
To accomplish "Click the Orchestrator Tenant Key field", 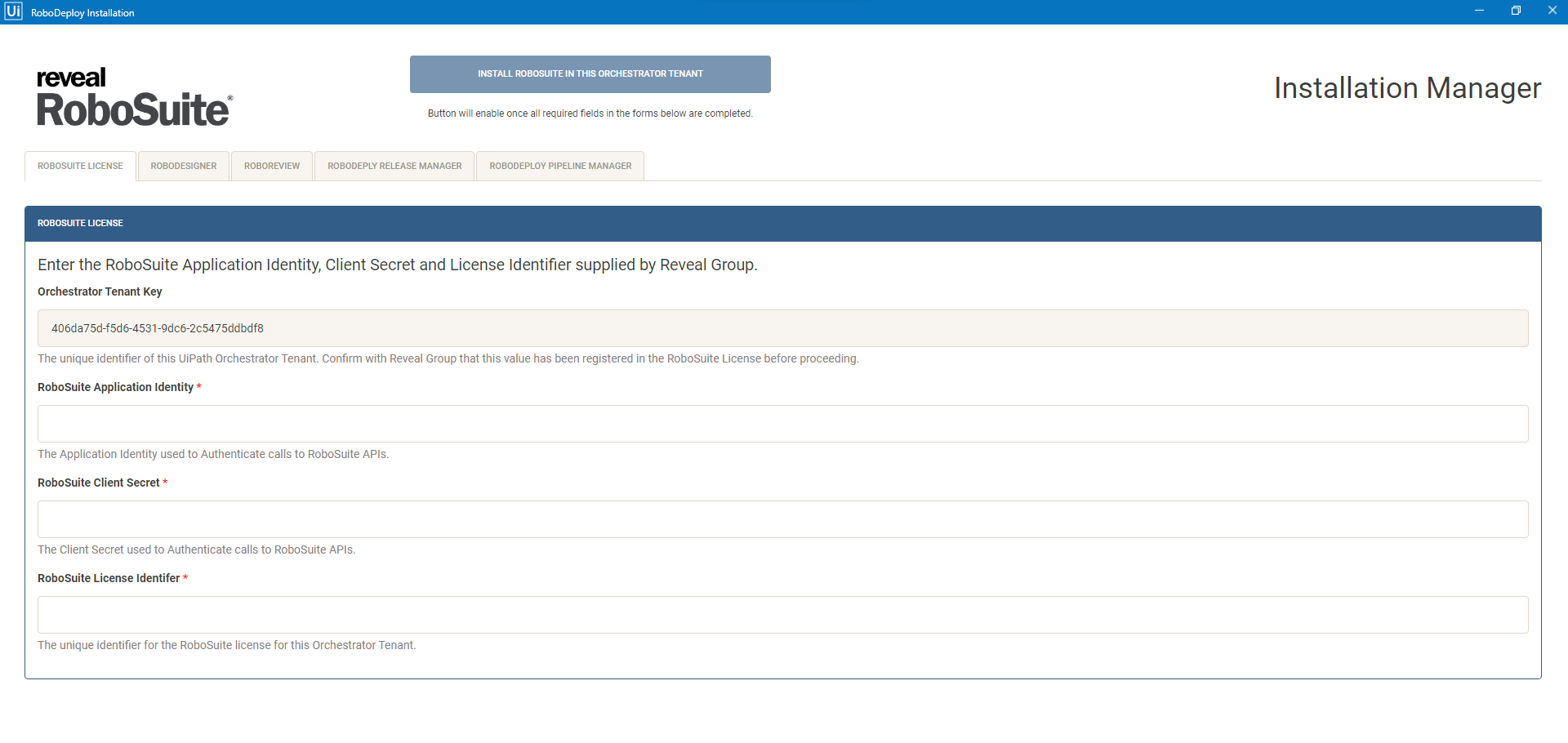I will coord(783,328).
